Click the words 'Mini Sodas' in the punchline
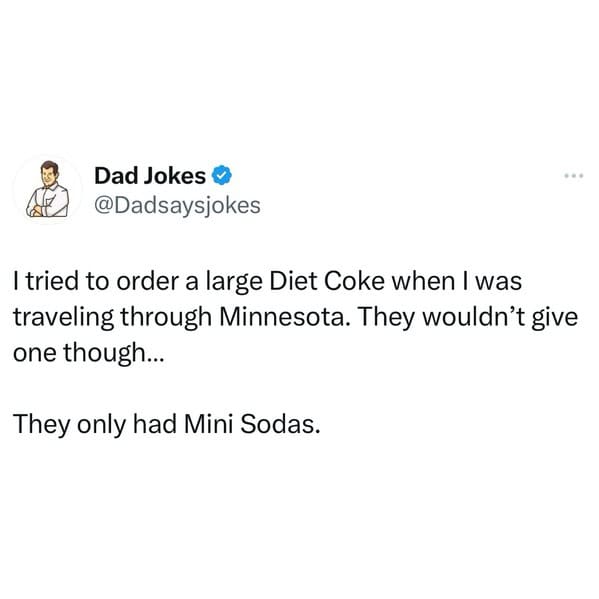Image resolution: width=599 pixels, height=599 pixels. click(x=251, y=424)
